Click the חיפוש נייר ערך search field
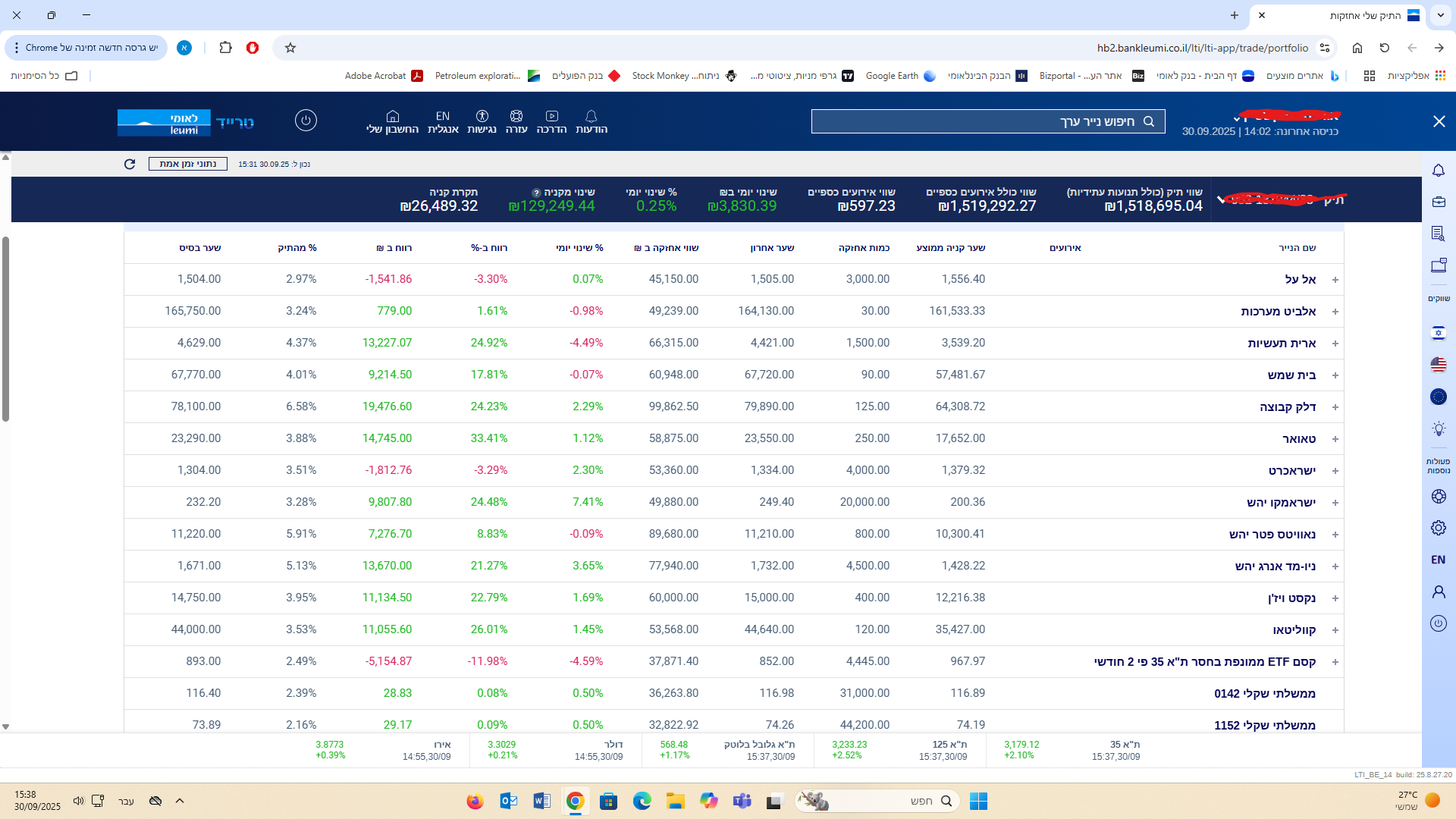The width and height of the screenshot is (1456, 819). coord(987,121)
